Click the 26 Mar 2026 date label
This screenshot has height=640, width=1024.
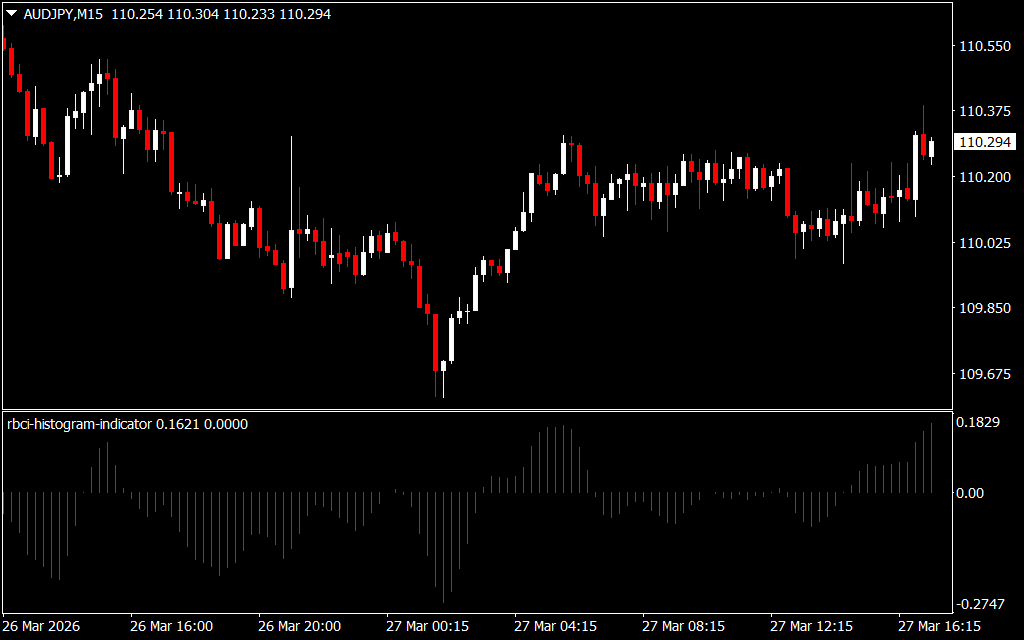point(42,626)
